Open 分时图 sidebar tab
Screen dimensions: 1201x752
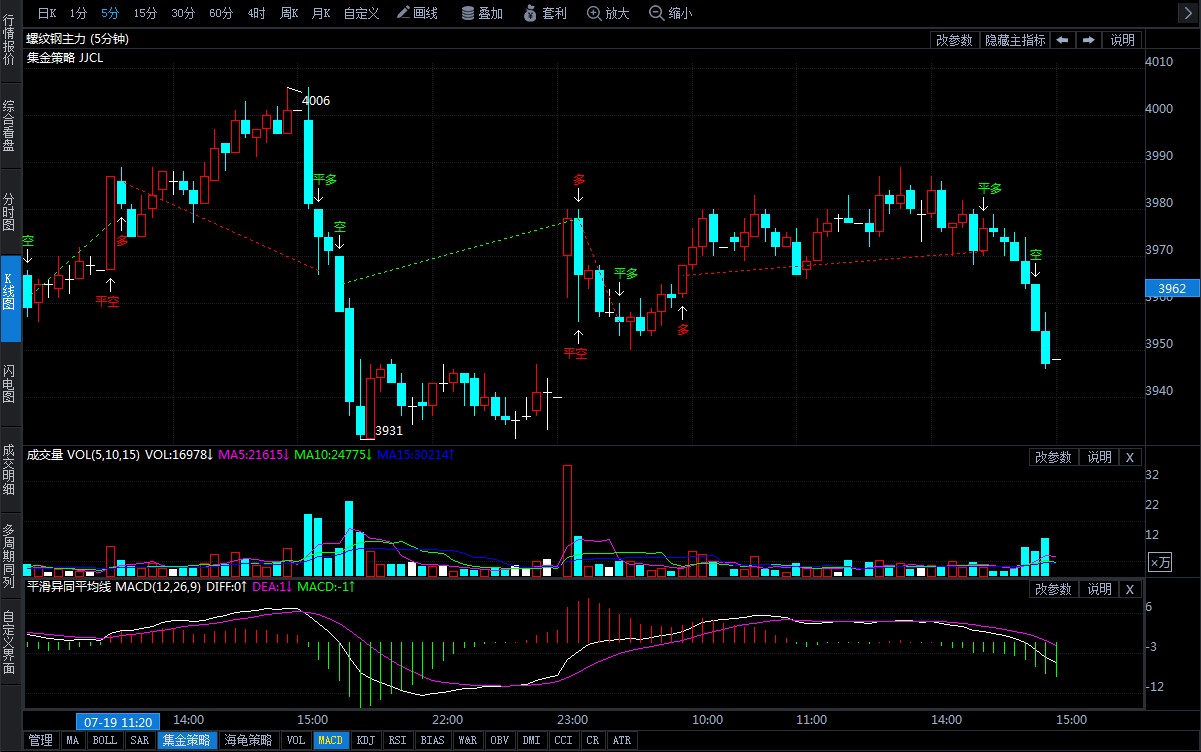coord(9,212)
